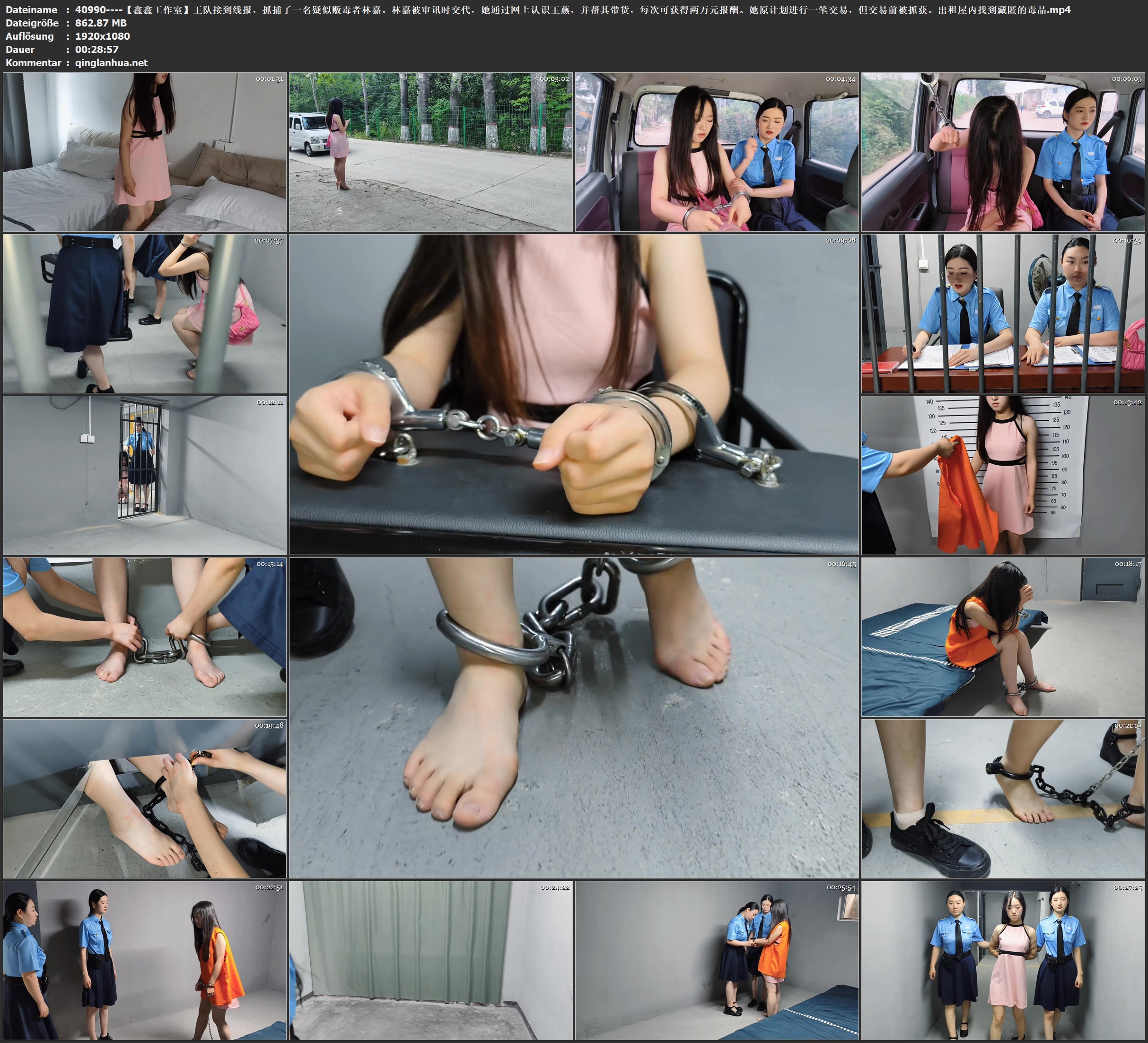The width and height of the screenshot is (1148, 1043).
Task: Open the thumbnail stamped 00:12:11
Action: tap(145, 475)
